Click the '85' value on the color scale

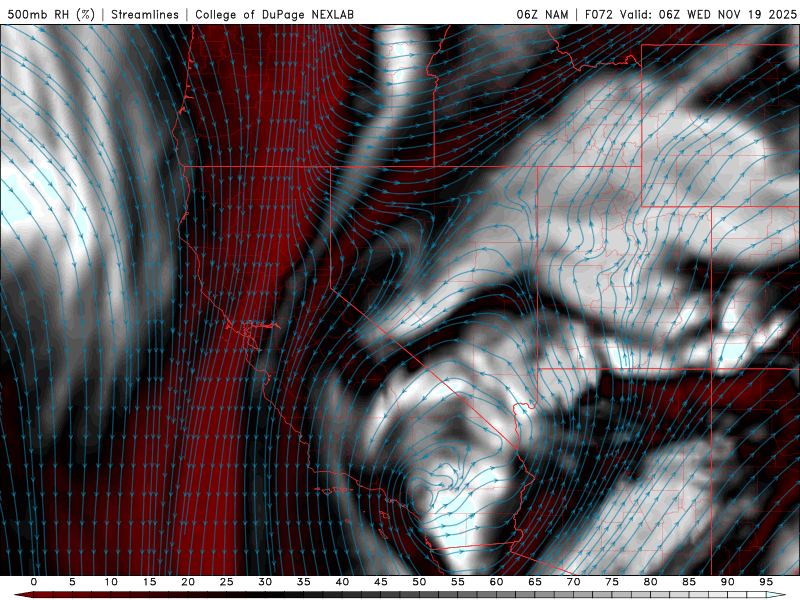(689, 582)
